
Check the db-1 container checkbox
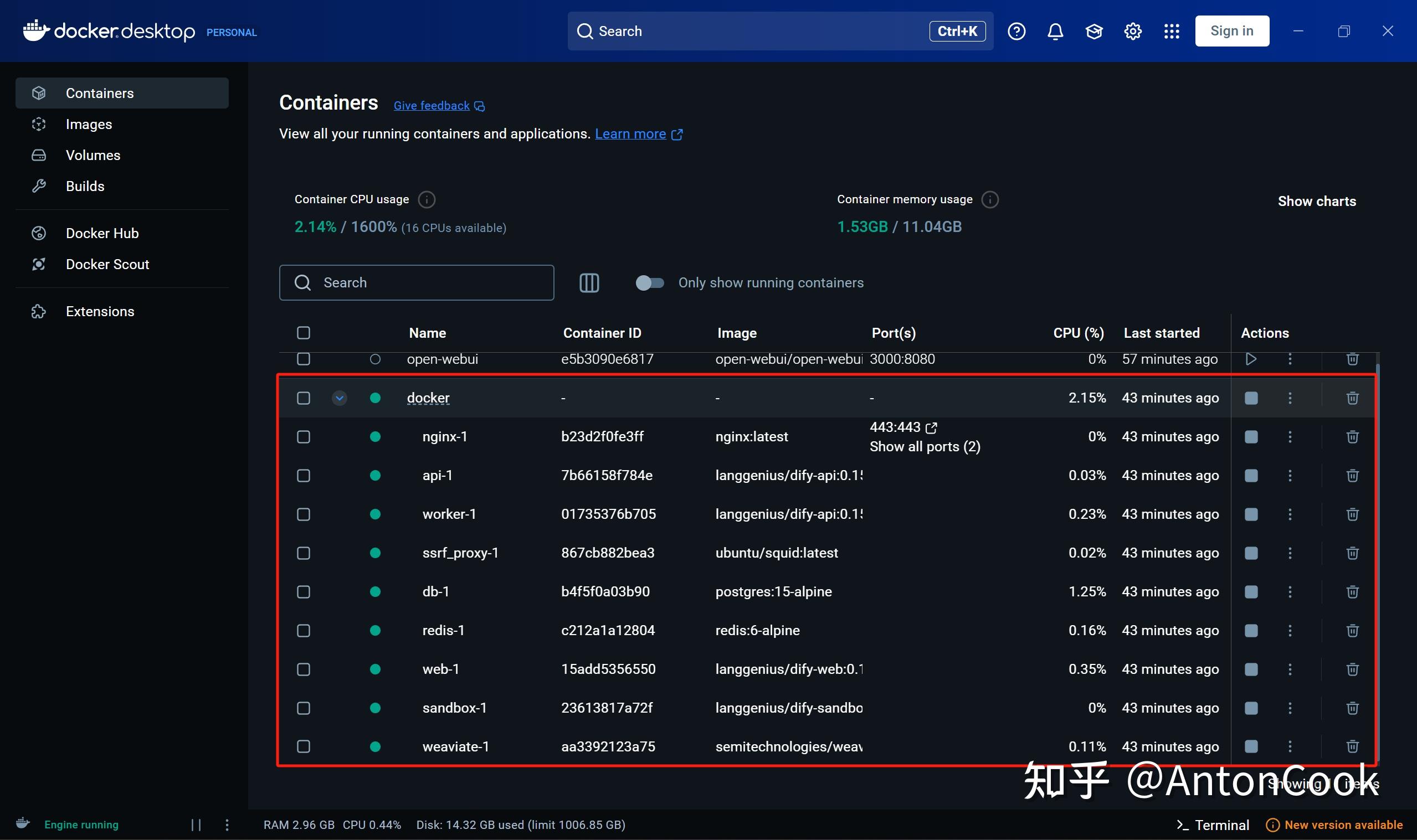point(304,592)
